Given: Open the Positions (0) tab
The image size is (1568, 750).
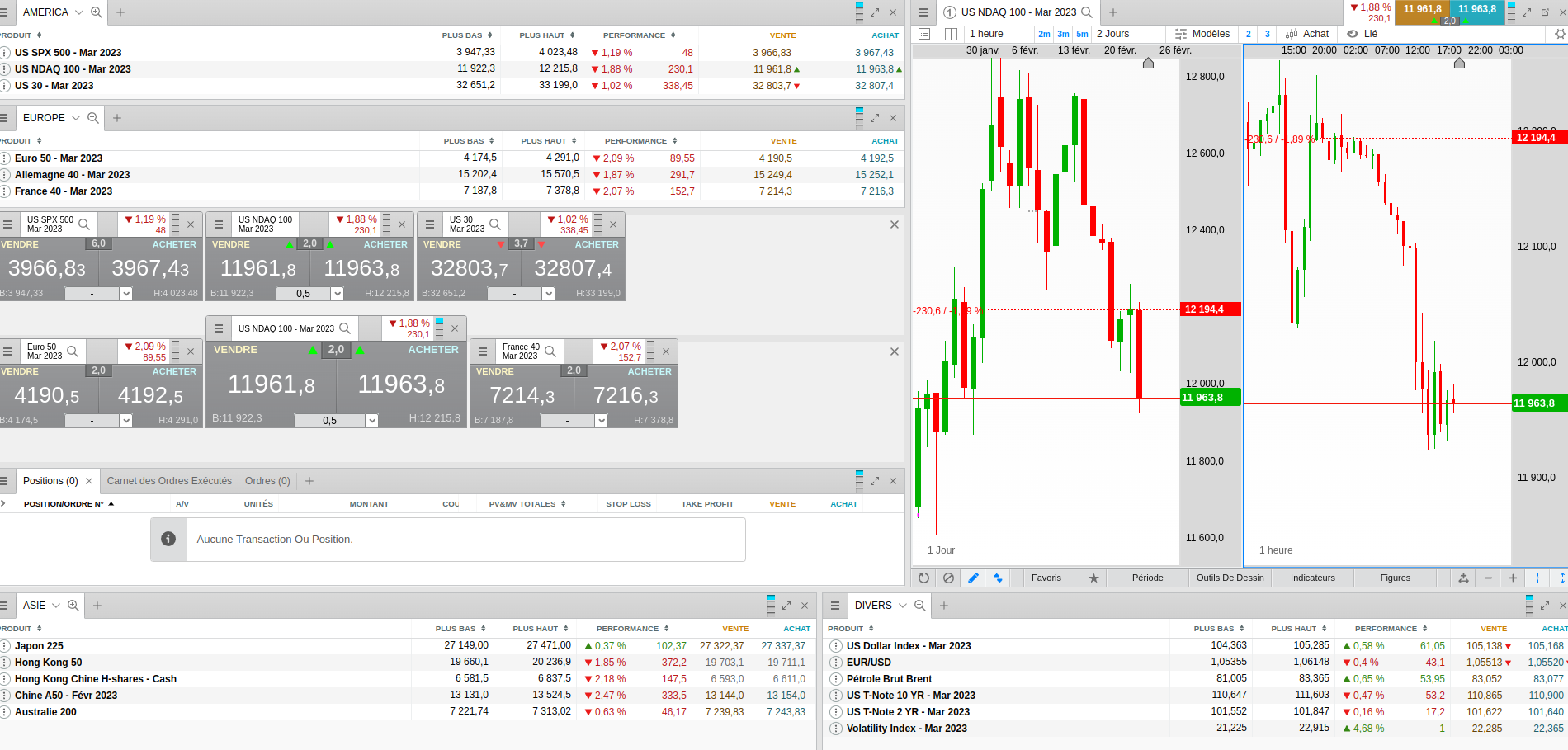Looking at the screenshot, I should pyautogui.click(x=50, y=481).
